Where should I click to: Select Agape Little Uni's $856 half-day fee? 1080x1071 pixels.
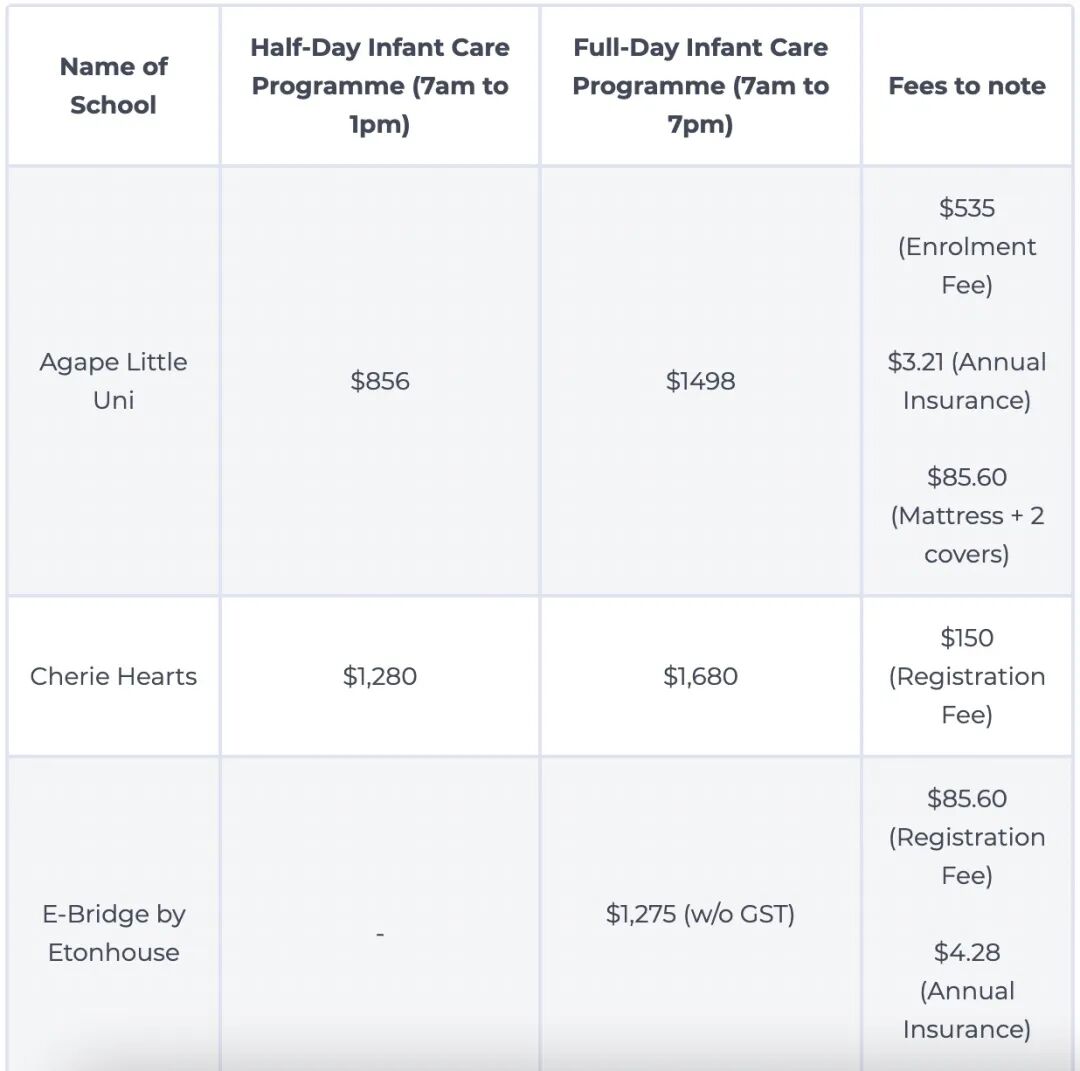coord(380,381)
